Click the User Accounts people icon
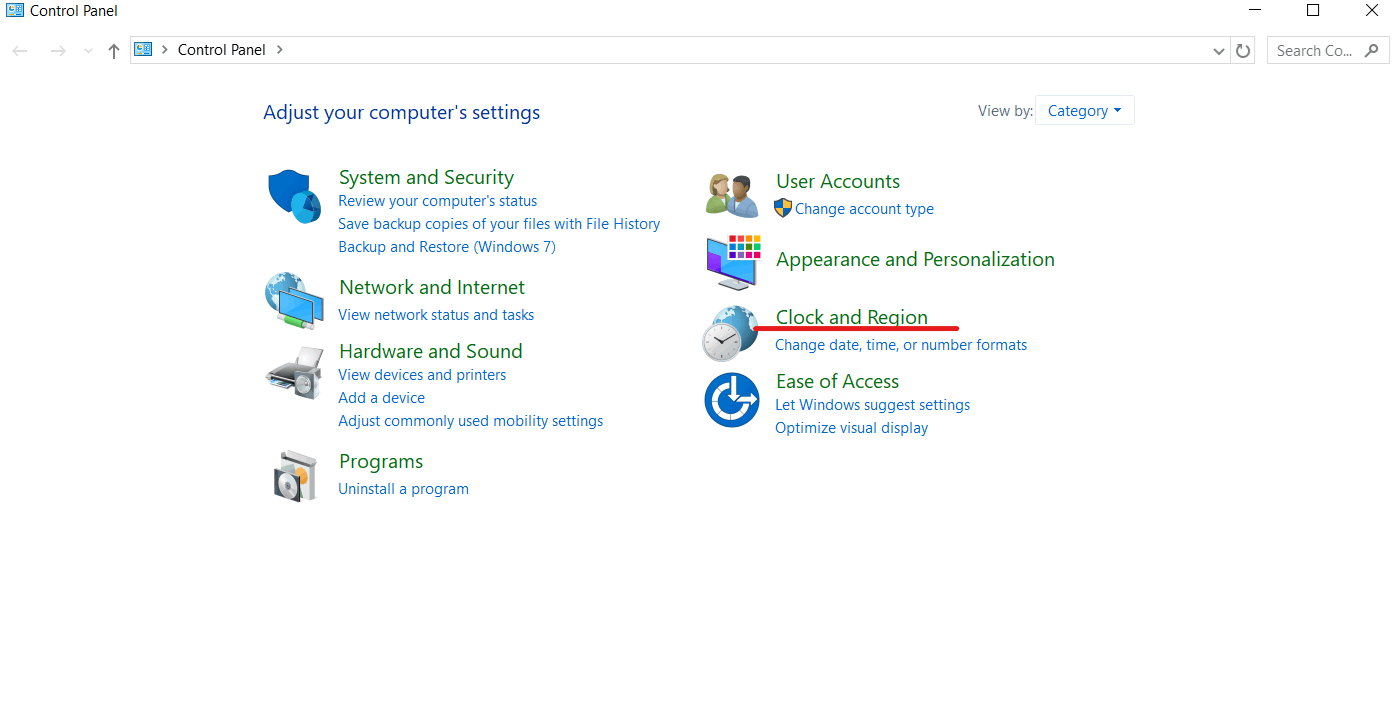This screenshot has width=1397, height=713. (732, 195)
